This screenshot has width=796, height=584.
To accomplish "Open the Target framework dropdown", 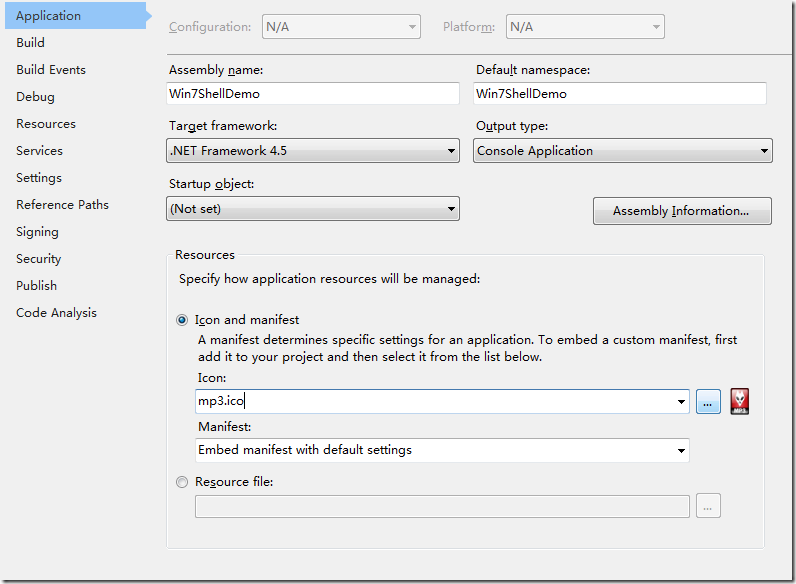I will click(312, 151).
